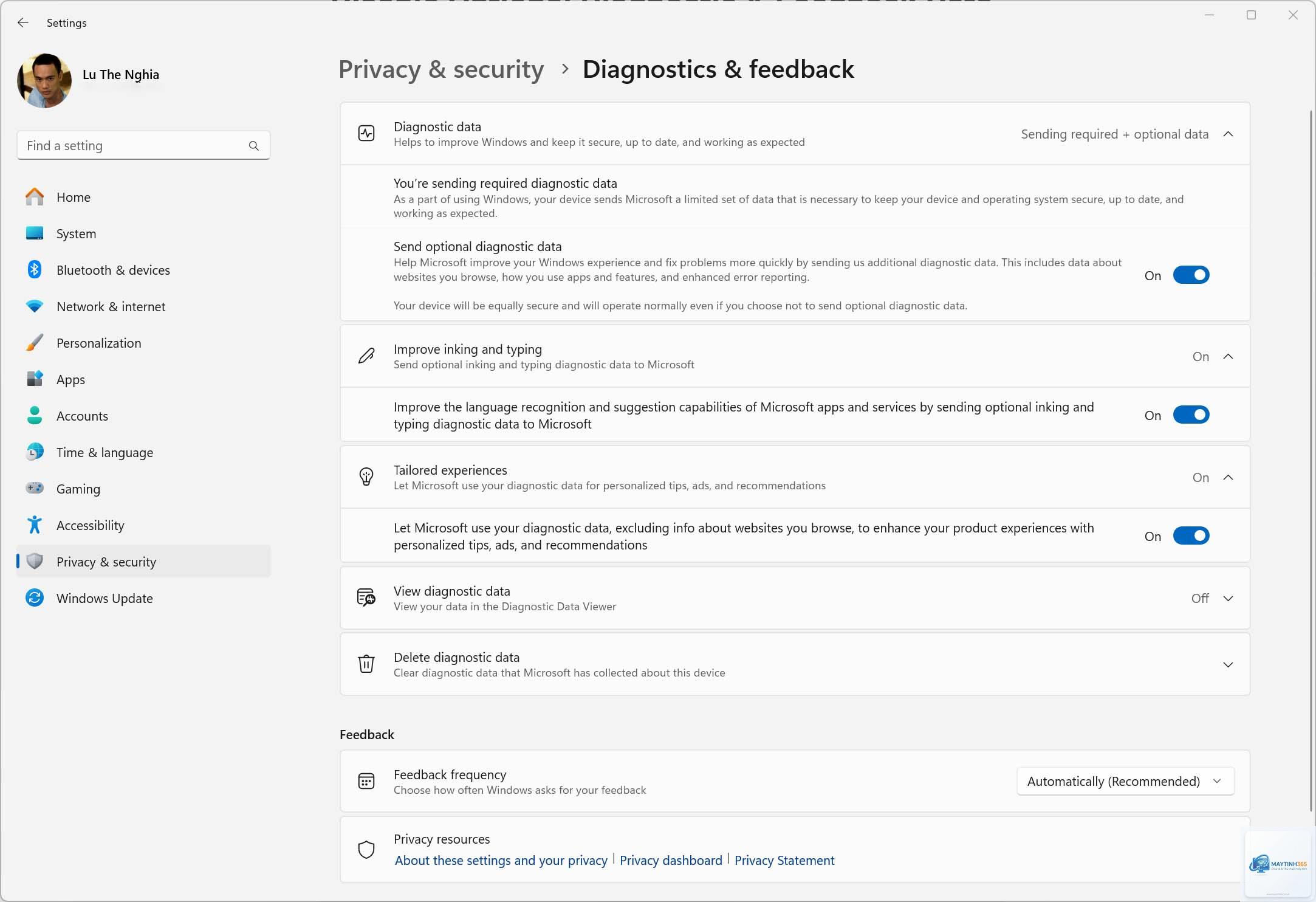
Task: Collapse the Diagnostic data section
Action: coord(1228,134)
